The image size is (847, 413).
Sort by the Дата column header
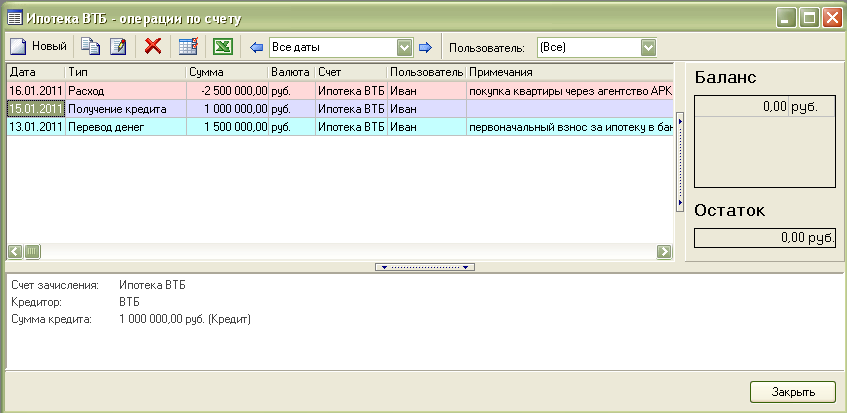[x=36, y=72]
